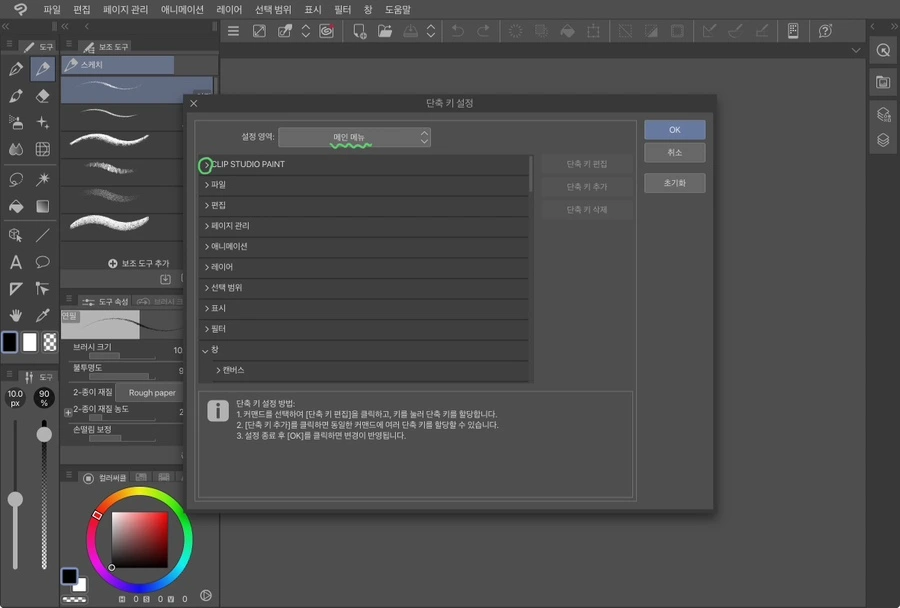Open the 레이어 menu in menu bar

pyautogui.click(x=229, y=9)
